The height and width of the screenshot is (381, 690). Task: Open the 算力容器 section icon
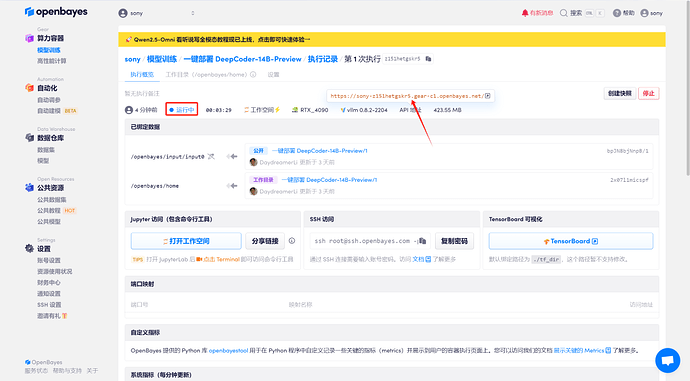tap(29, 38)
